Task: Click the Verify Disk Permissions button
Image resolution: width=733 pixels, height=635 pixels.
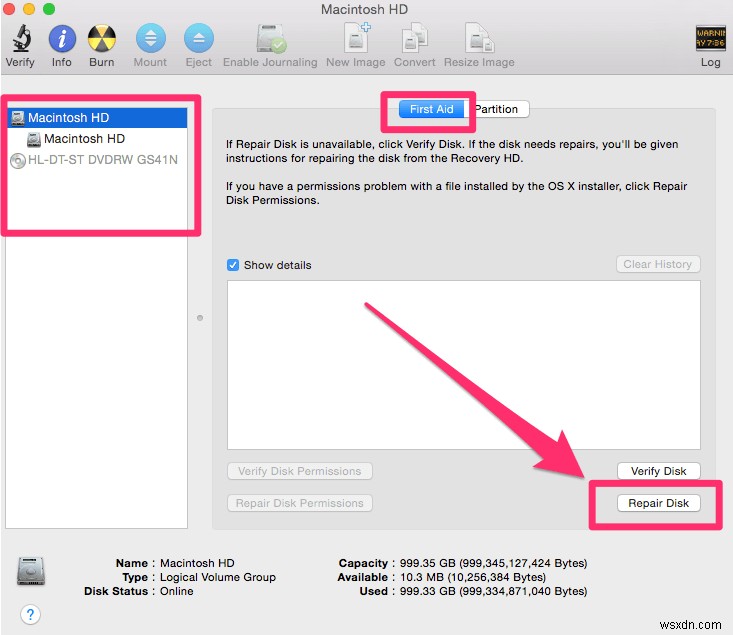Action: (x=300, y=471)
